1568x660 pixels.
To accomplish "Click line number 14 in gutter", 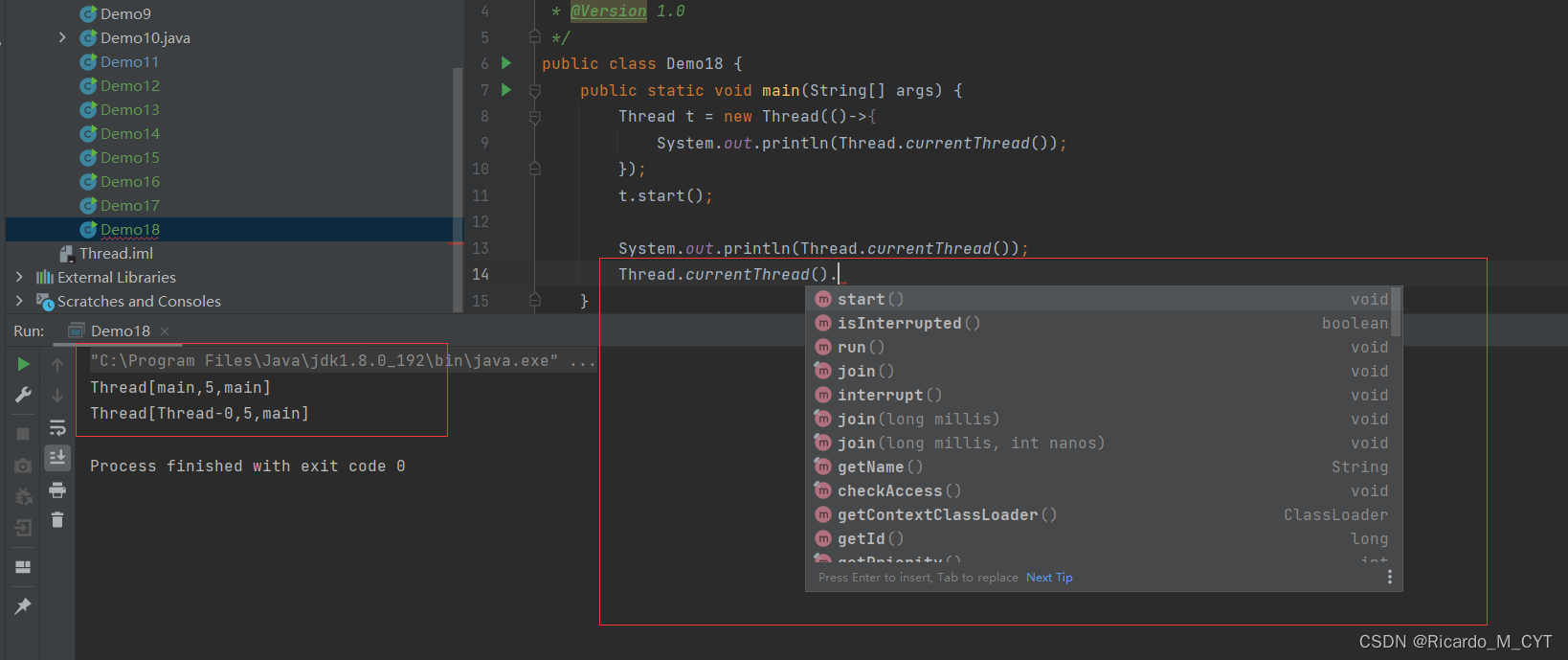I will [481, 274].
